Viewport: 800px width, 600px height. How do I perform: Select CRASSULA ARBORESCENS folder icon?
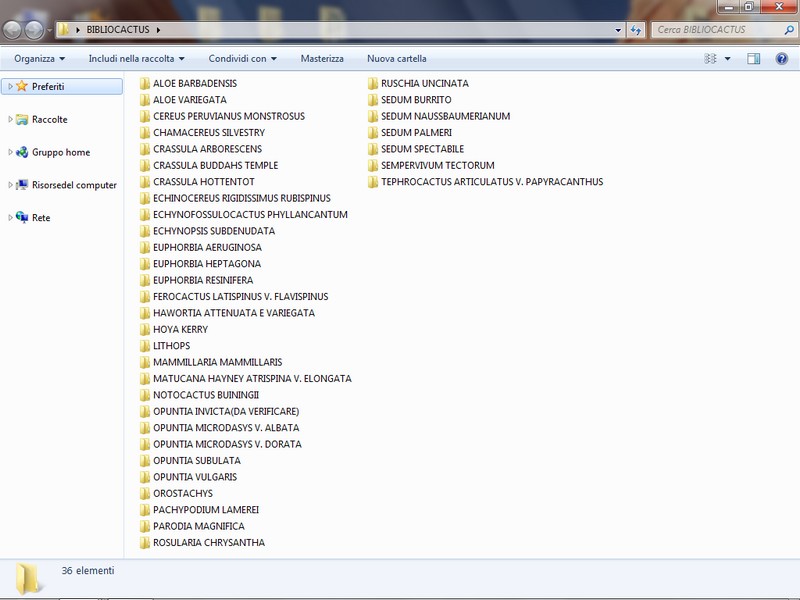(145, 149)
